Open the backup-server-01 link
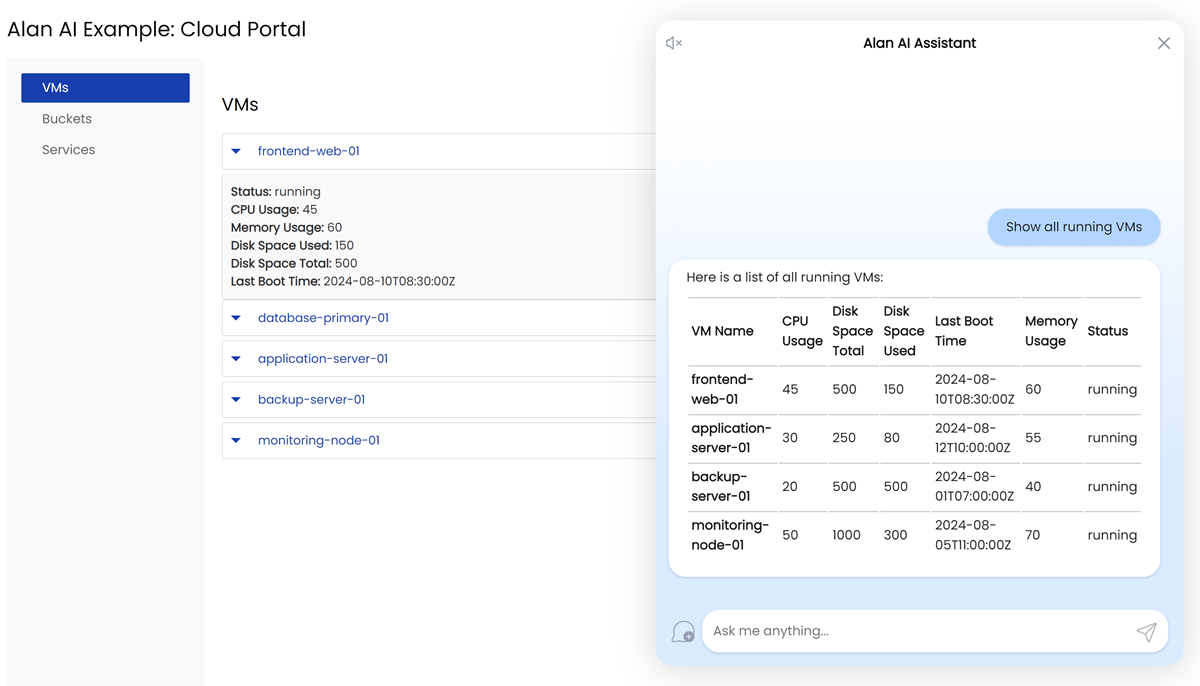The height and width of the screenshot is (686, 1200). 313,399
